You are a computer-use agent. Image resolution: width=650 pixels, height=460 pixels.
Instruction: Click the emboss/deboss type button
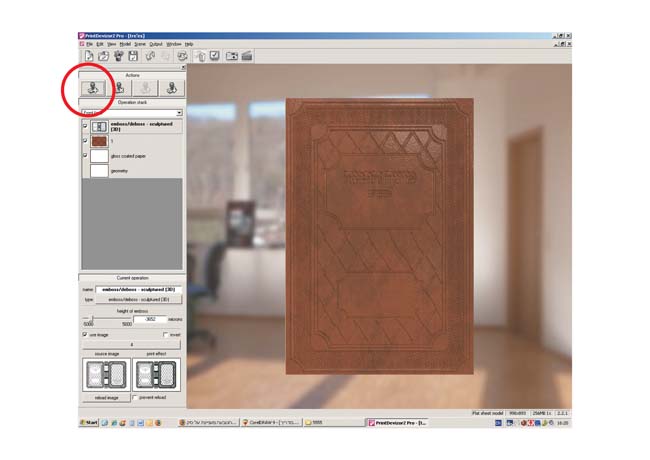click(x=138, y=299)
